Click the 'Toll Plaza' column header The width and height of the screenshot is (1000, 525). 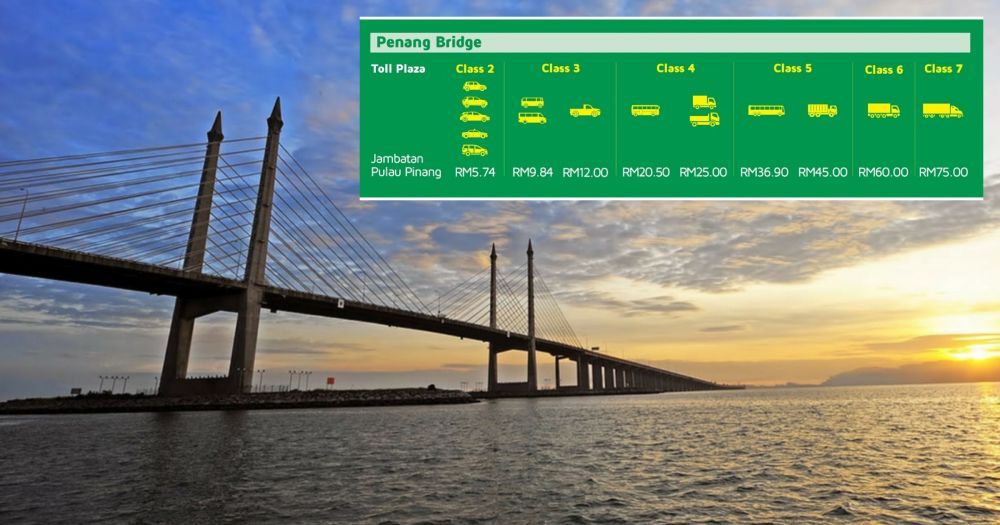click(x=398, y=69)
